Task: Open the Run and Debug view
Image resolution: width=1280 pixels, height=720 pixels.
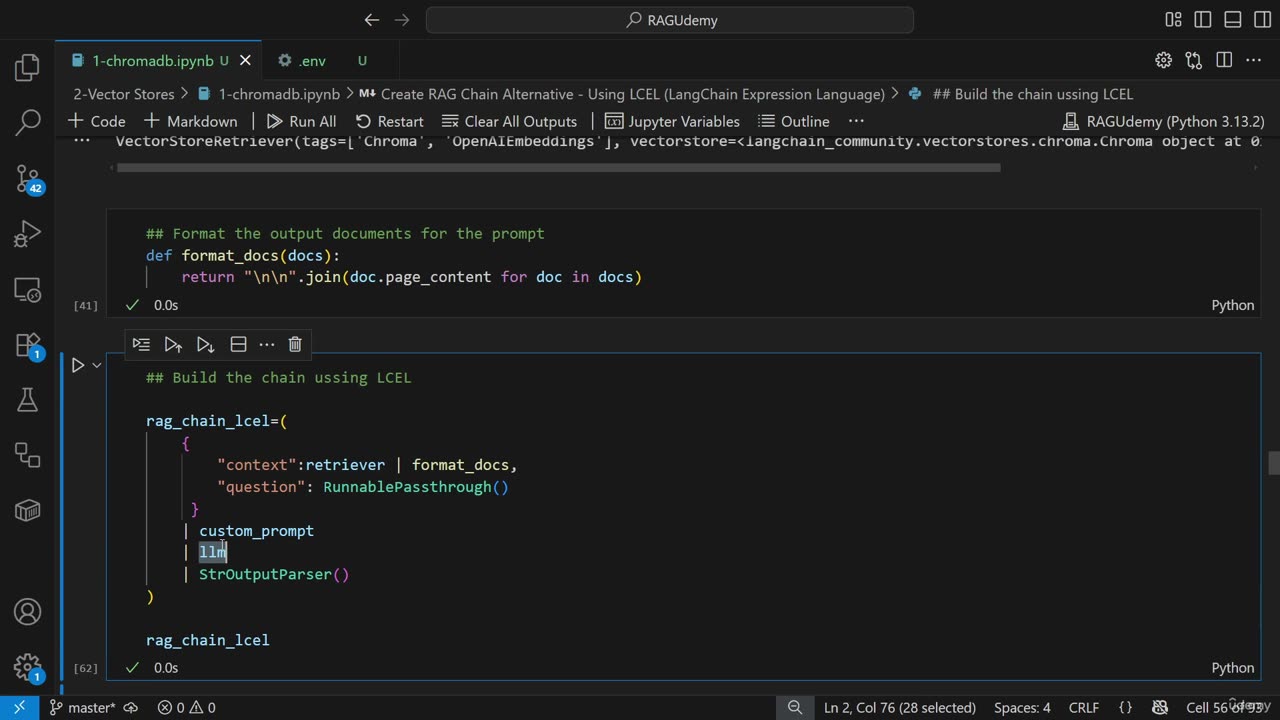Action: 27,235
